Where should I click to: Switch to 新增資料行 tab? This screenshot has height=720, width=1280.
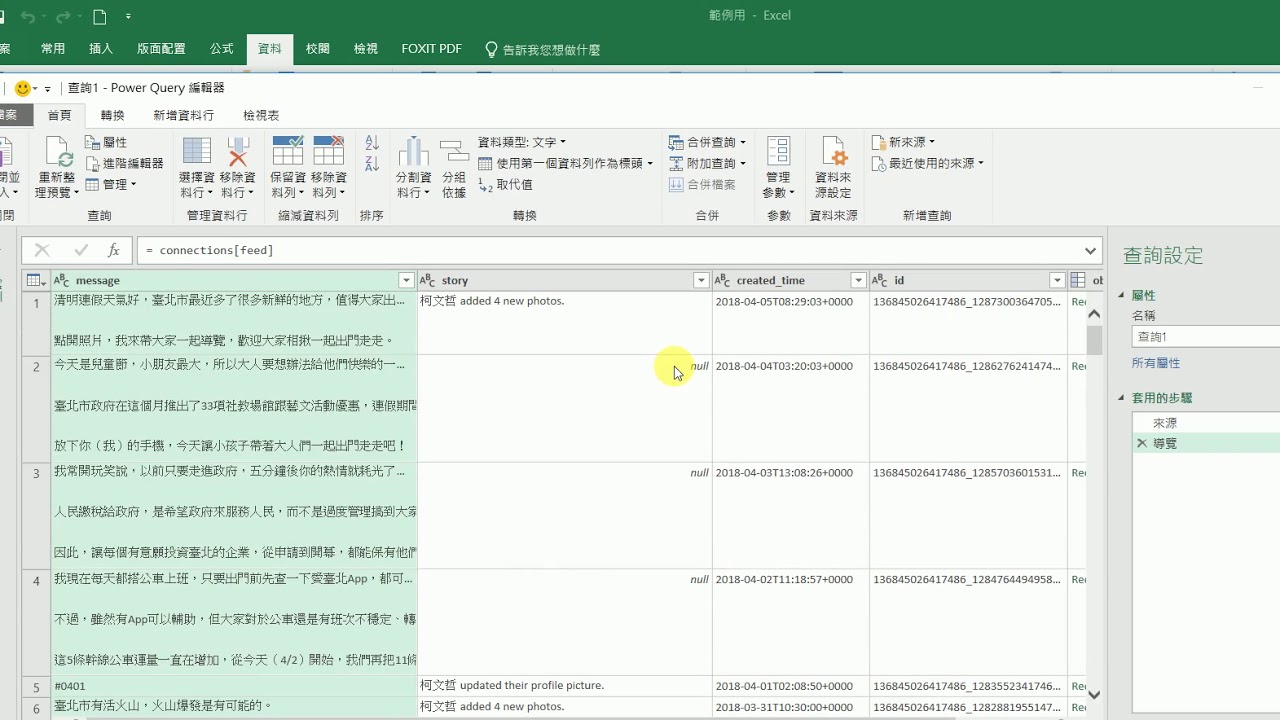tap(183, 116)
